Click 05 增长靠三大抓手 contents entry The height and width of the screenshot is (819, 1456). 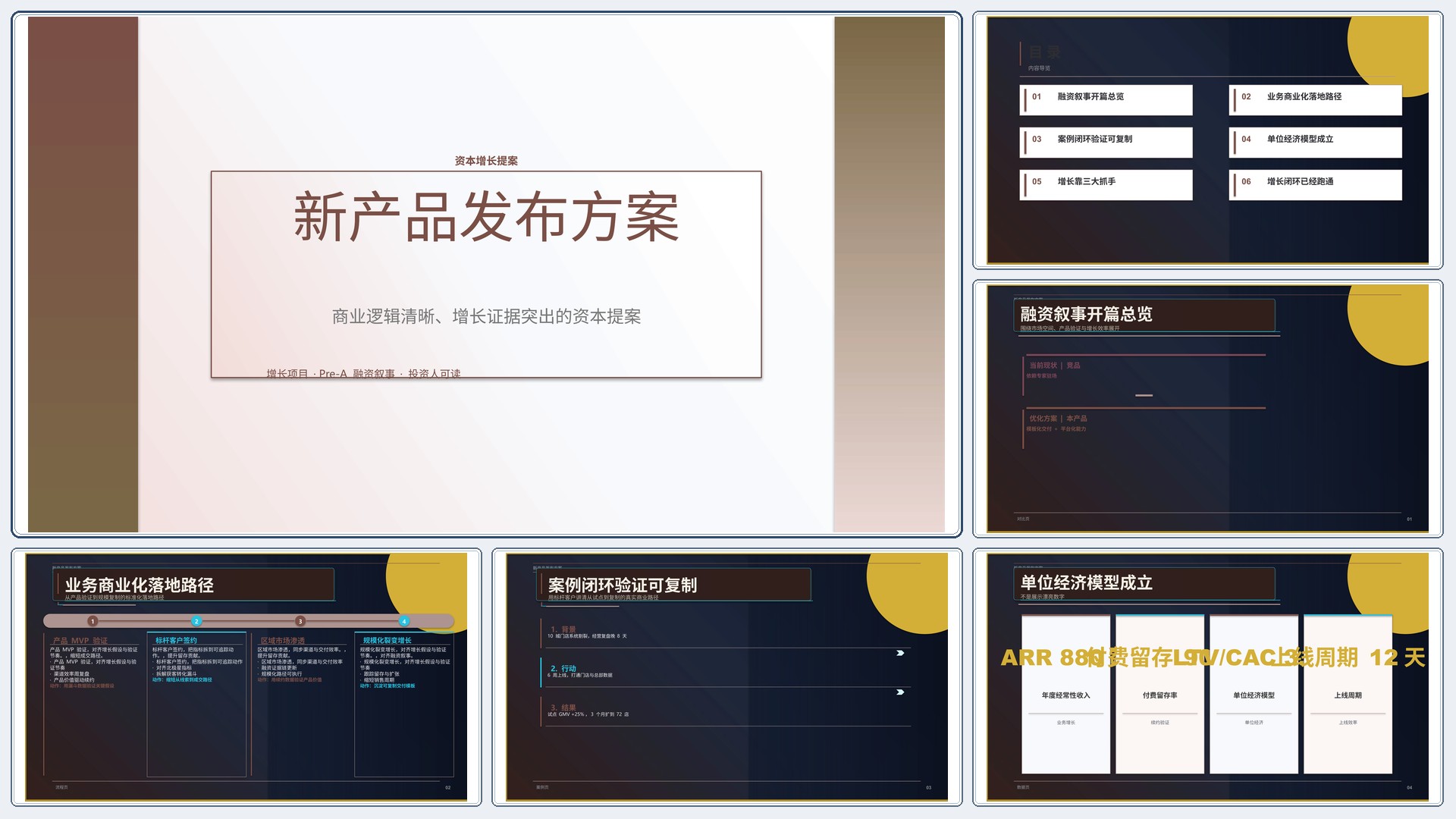coord(1106,185)
